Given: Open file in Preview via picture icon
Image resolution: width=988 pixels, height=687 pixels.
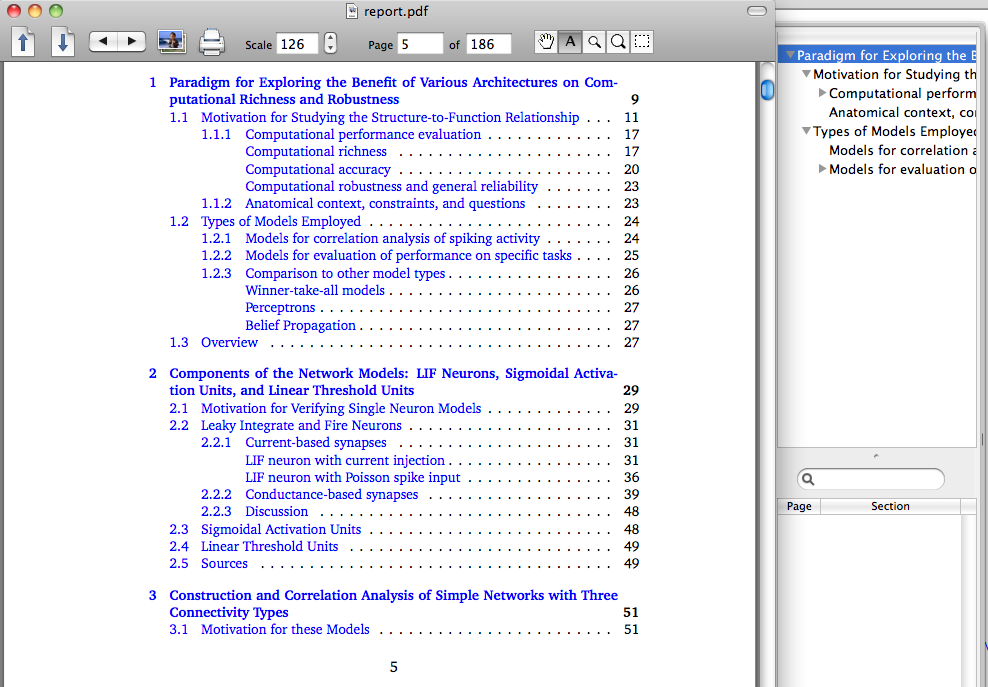Looking at the screenshot, I should [x=171, y=42].
